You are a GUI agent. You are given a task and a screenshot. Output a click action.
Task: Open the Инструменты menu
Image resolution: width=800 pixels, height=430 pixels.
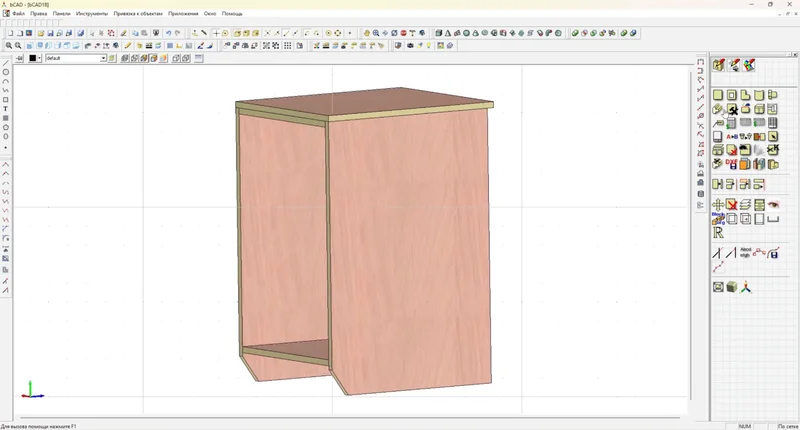pyautogui.click(x=92, y=14)
